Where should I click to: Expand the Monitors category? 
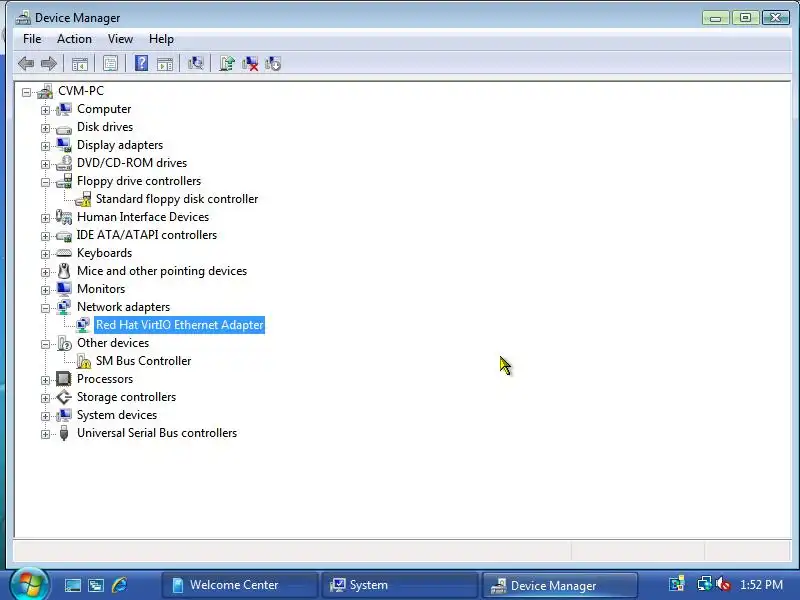(45, 290)
